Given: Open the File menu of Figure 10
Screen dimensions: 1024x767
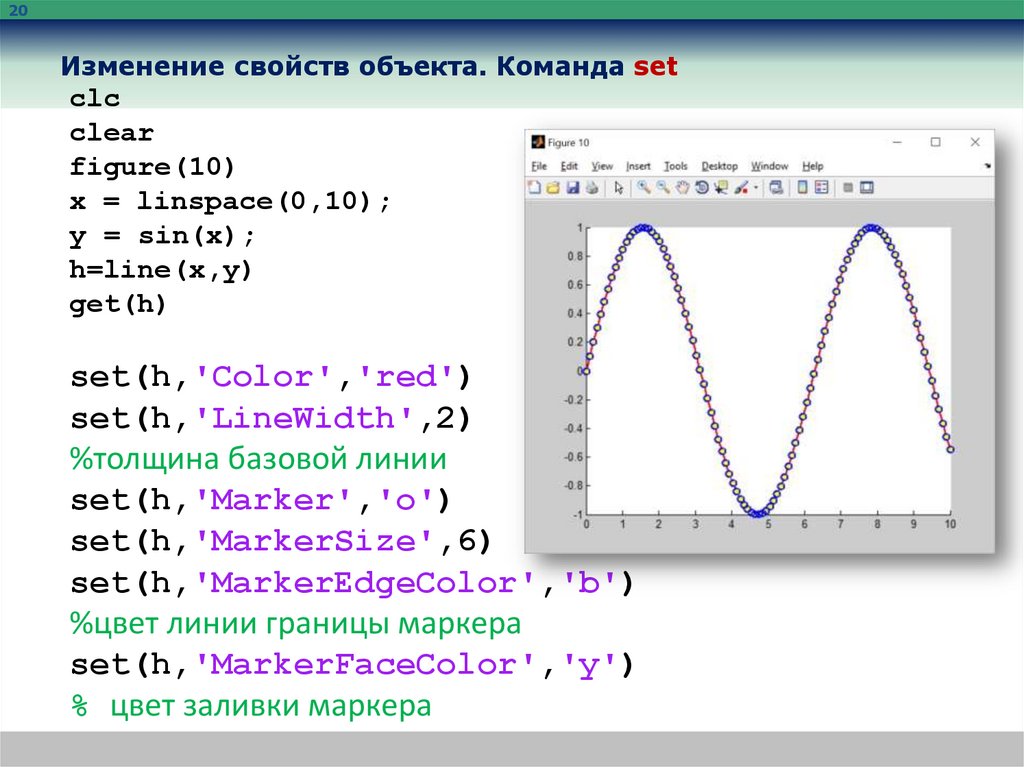Looking at the screenshot, I should [539, 166].
